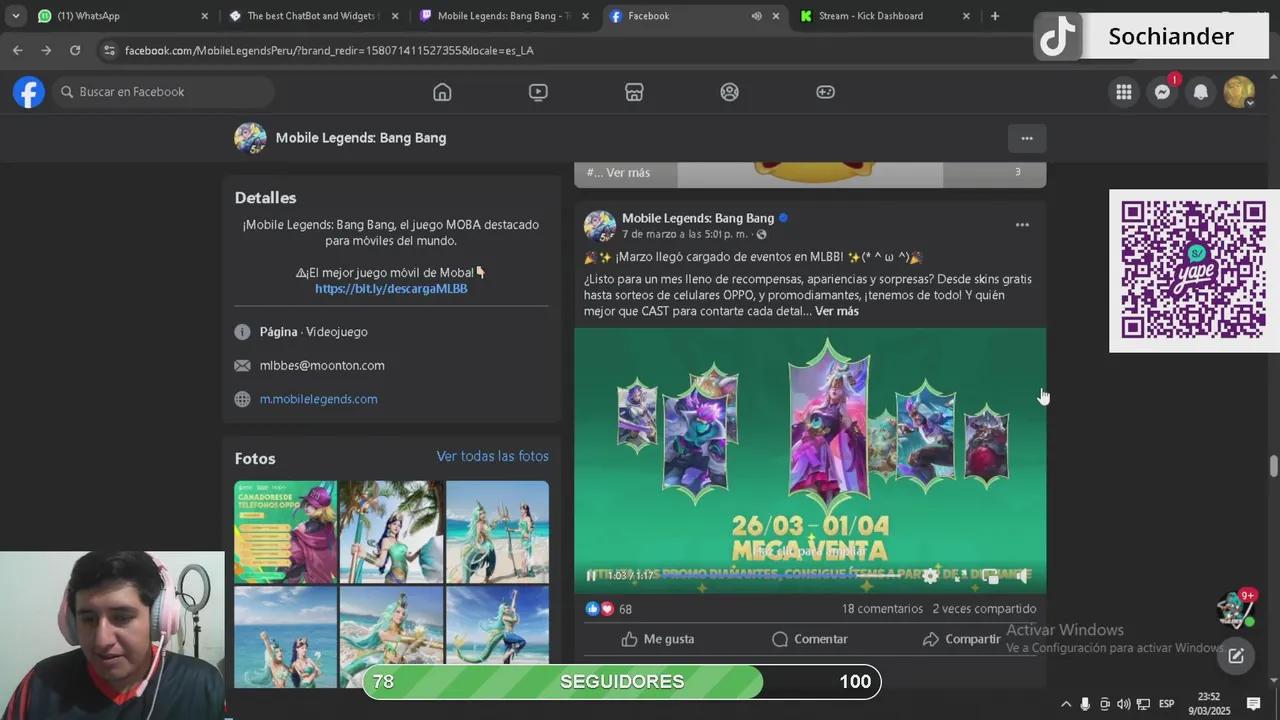Screen dimensions: 1280x720
Task: Close the Facebook browser tab
Action: (775, 16)
